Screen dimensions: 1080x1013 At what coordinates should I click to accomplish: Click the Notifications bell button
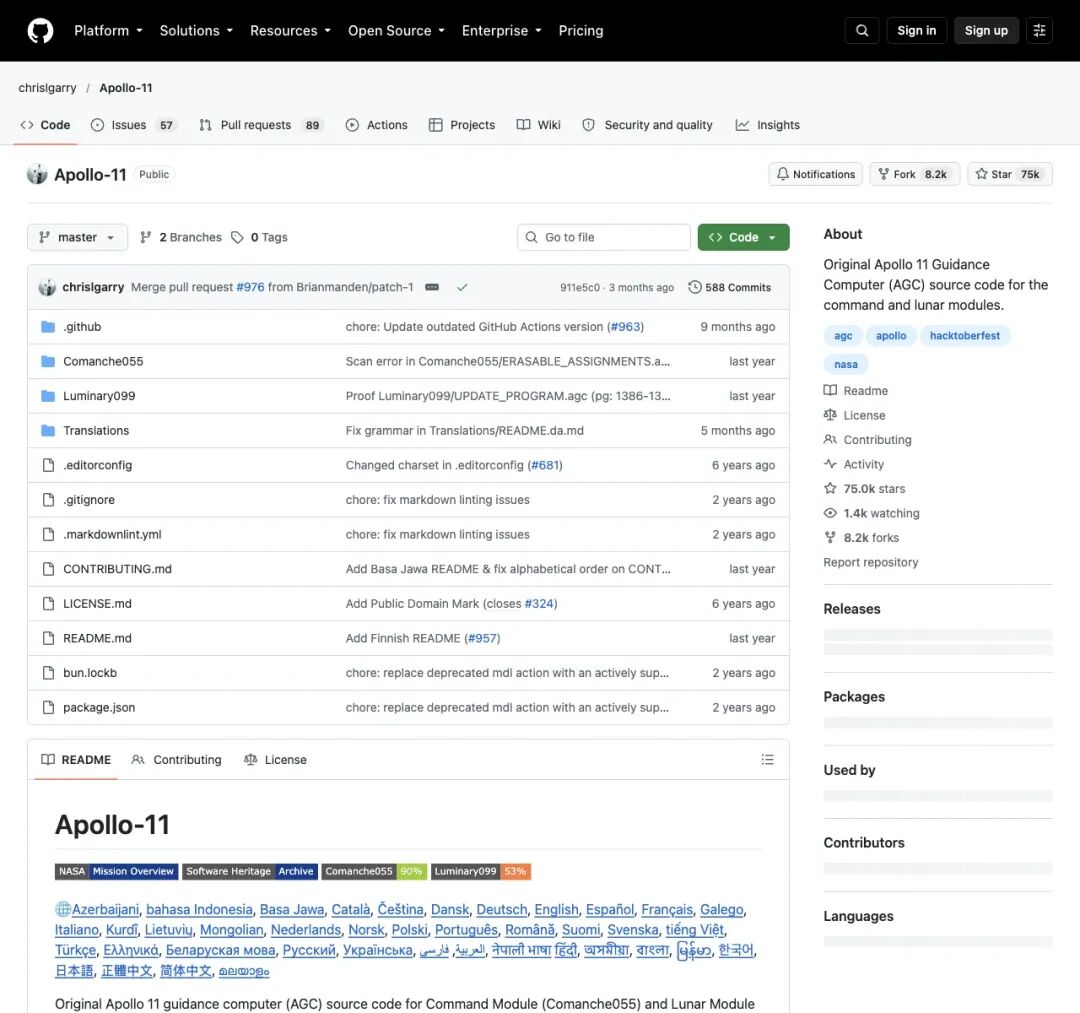coord(816,174)
